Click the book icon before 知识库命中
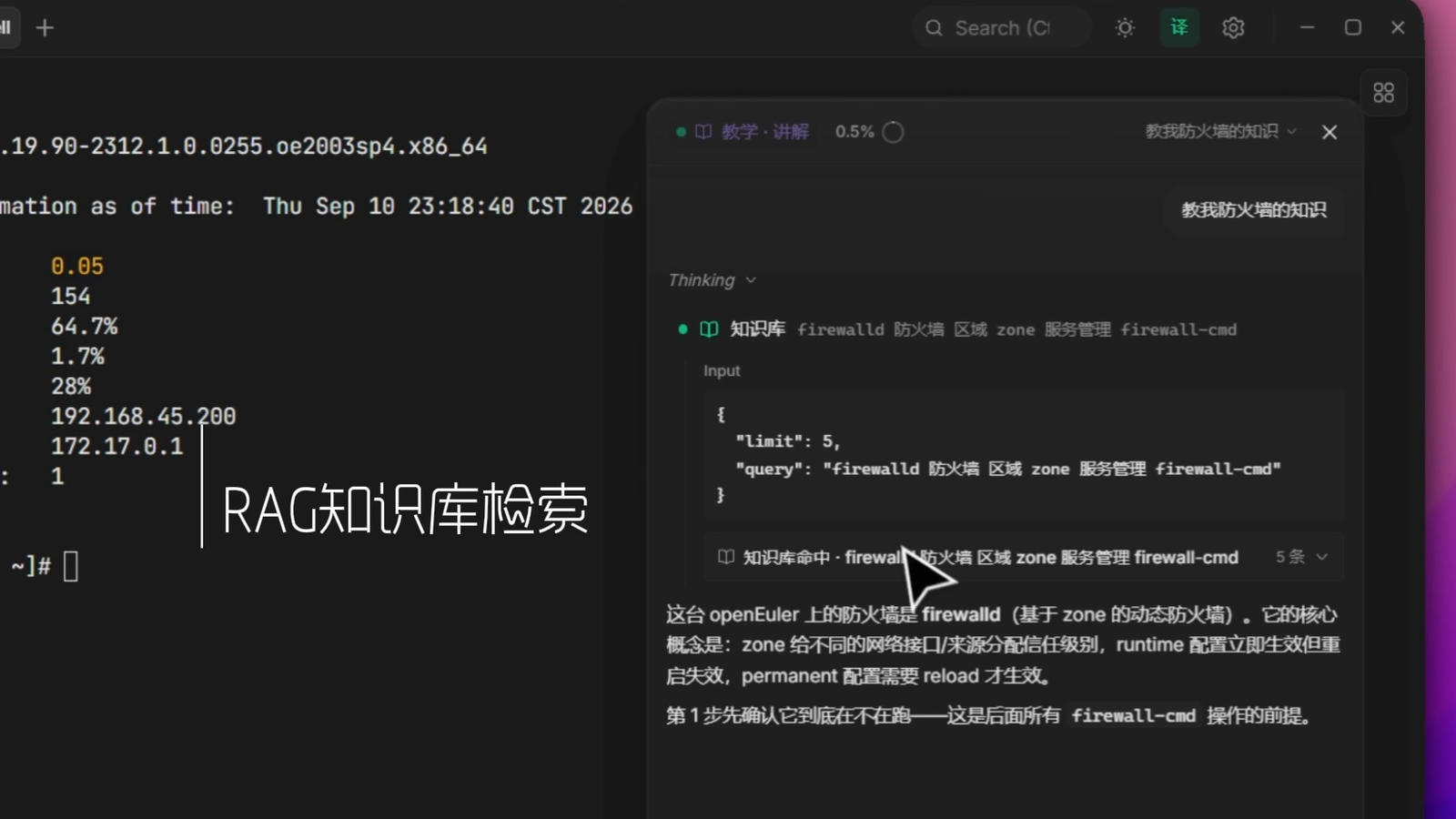The image size is (1456, 819). click(x=725, y=557)
